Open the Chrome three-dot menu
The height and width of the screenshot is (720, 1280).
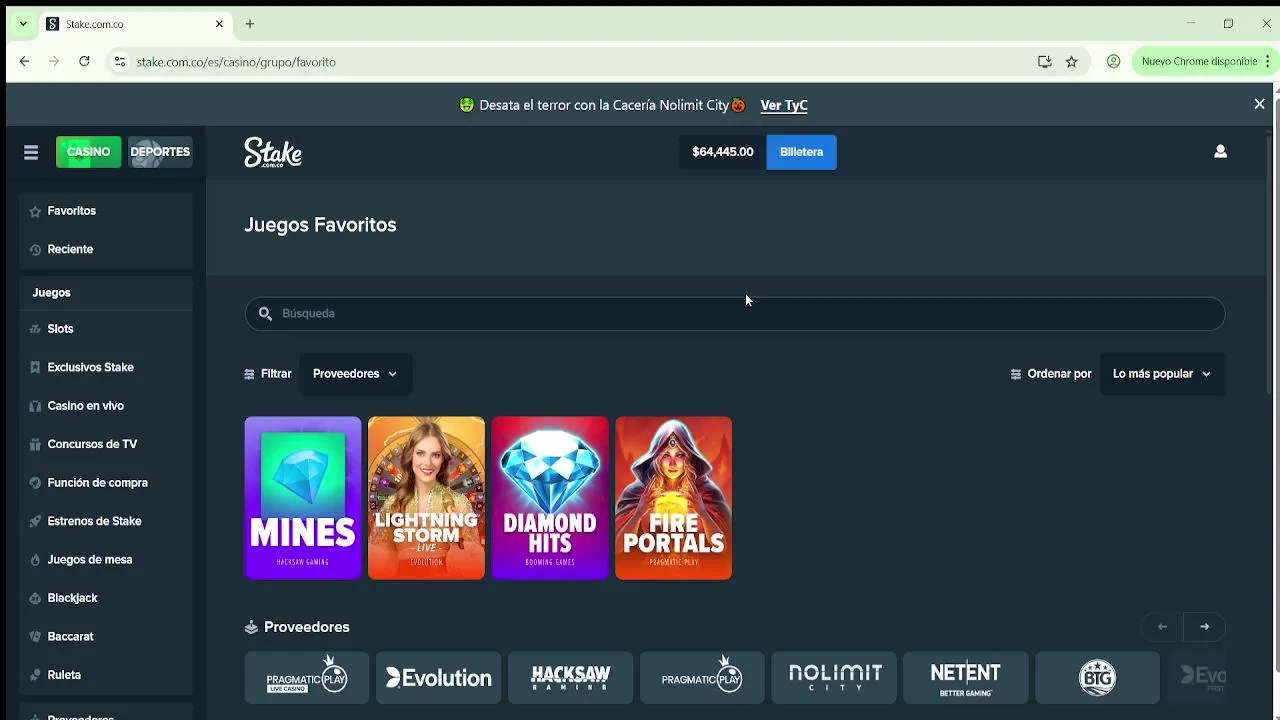click(x=1268, y=62)
